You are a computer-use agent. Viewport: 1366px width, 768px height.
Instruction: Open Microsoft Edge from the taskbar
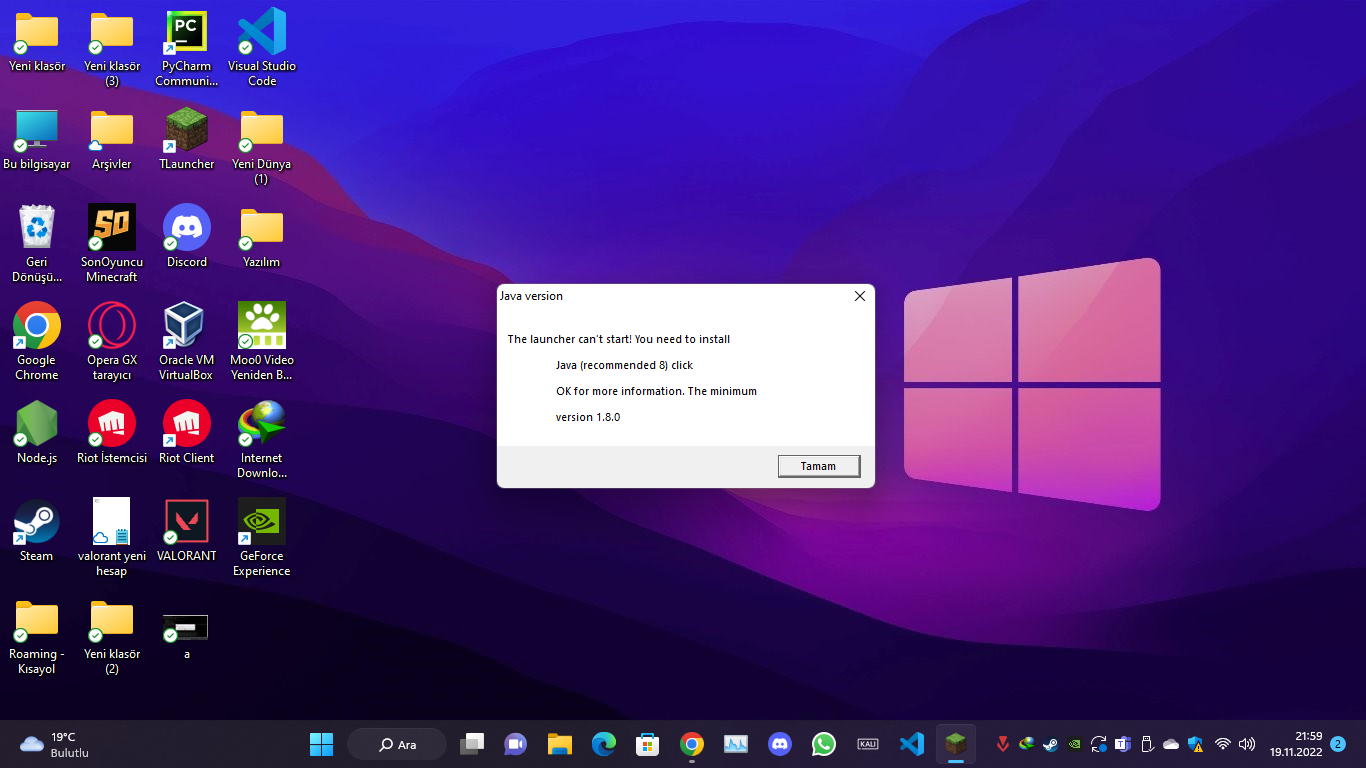pyautogui.click(x=603, y=744)
